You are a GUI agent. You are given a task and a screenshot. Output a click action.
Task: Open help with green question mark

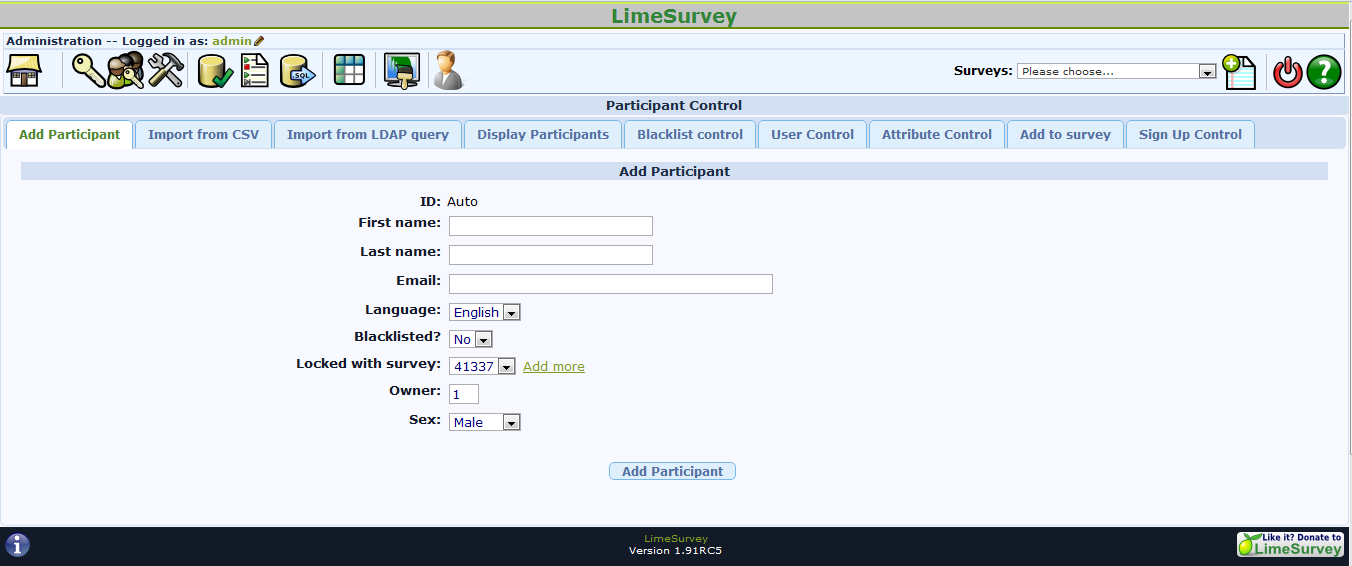pos(1323,72)
